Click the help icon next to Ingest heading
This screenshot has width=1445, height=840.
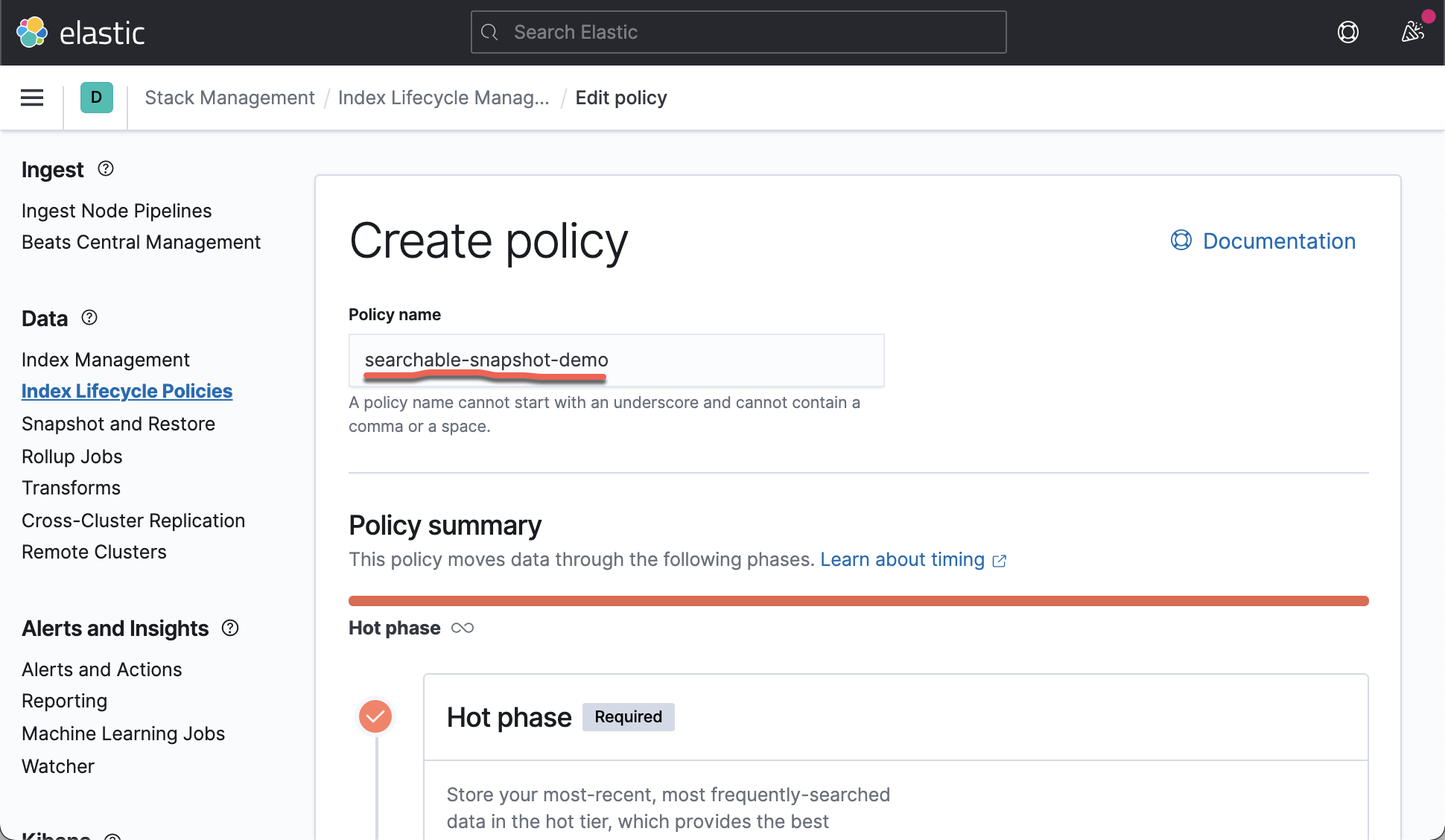(x=105, y=168)
